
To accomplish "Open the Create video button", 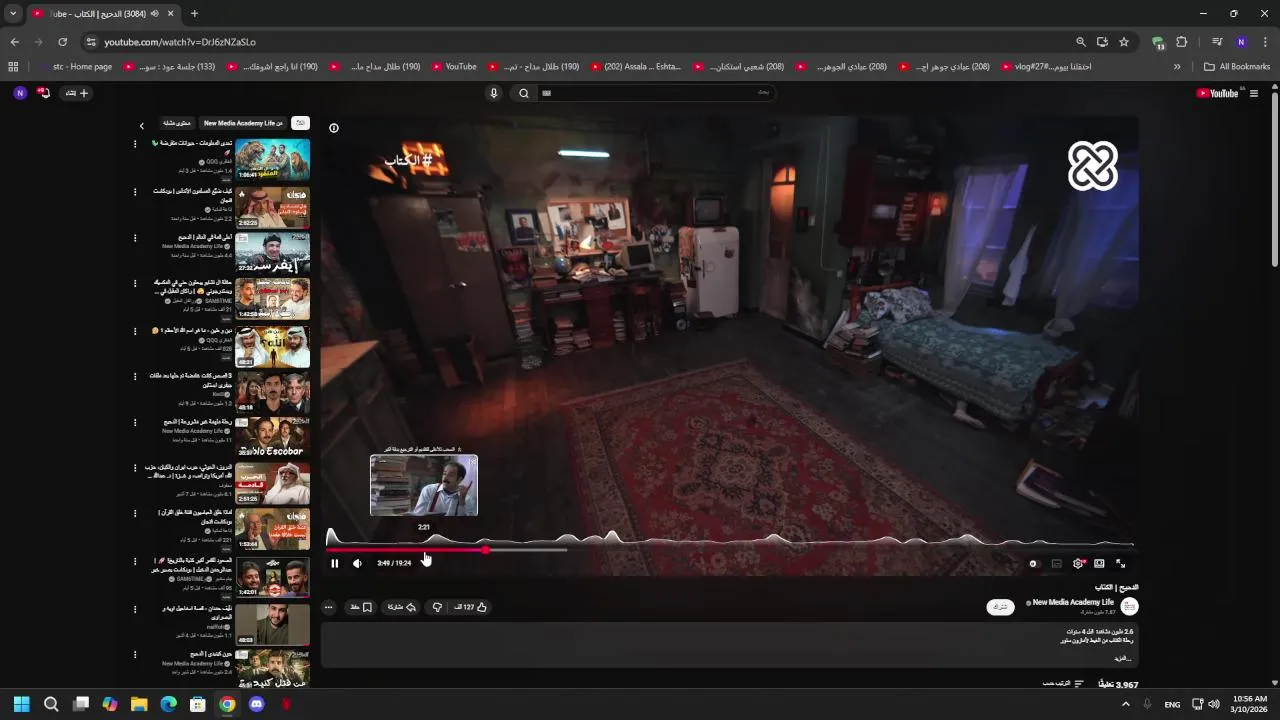I will (x=77, y=93).
